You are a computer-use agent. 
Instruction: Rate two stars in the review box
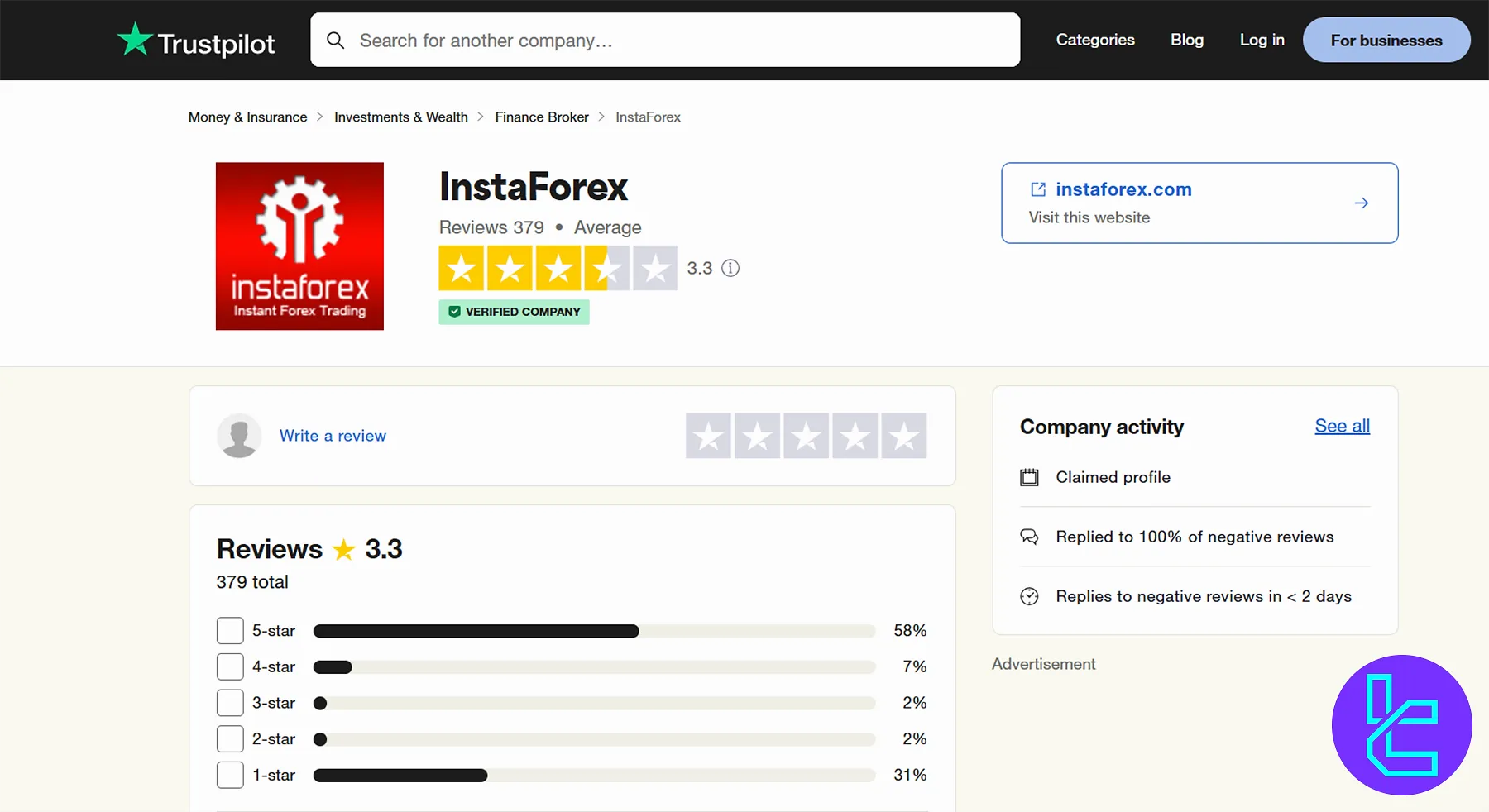coord(758,436)
